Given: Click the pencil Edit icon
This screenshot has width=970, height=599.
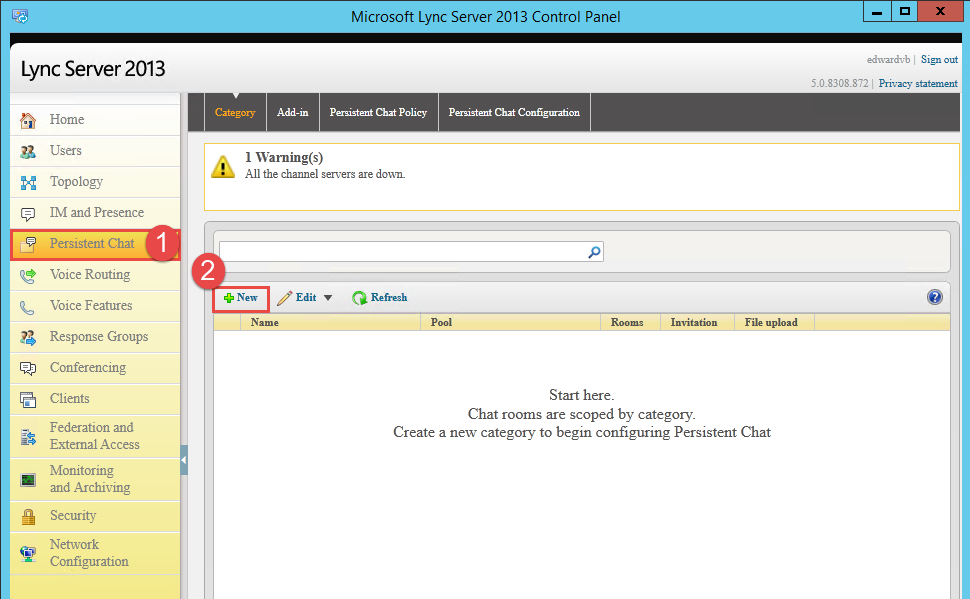Looking at the screenshot, I should 285,298.
